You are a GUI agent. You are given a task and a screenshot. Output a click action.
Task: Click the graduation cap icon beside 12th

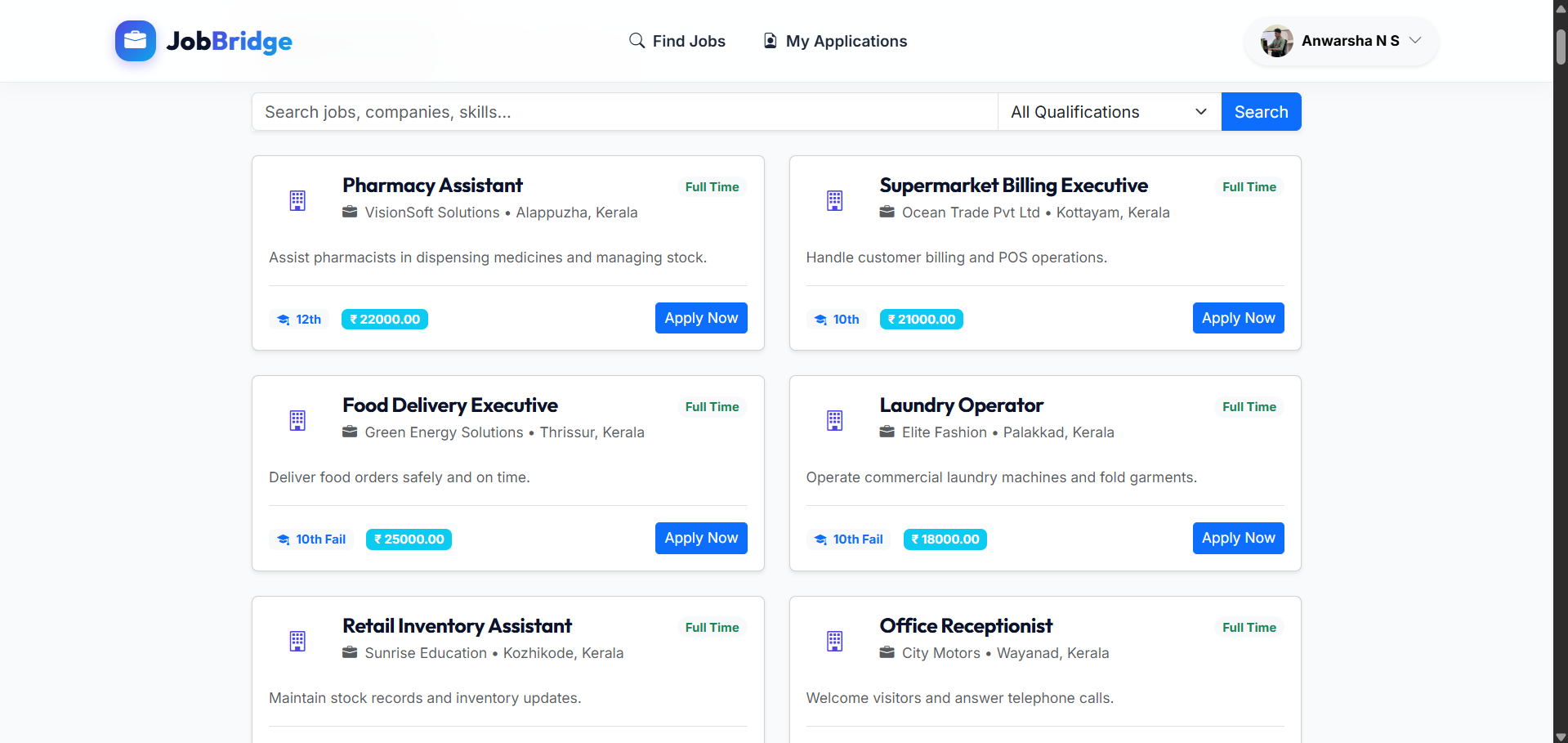pyautogui.click(x=284, y=320)
